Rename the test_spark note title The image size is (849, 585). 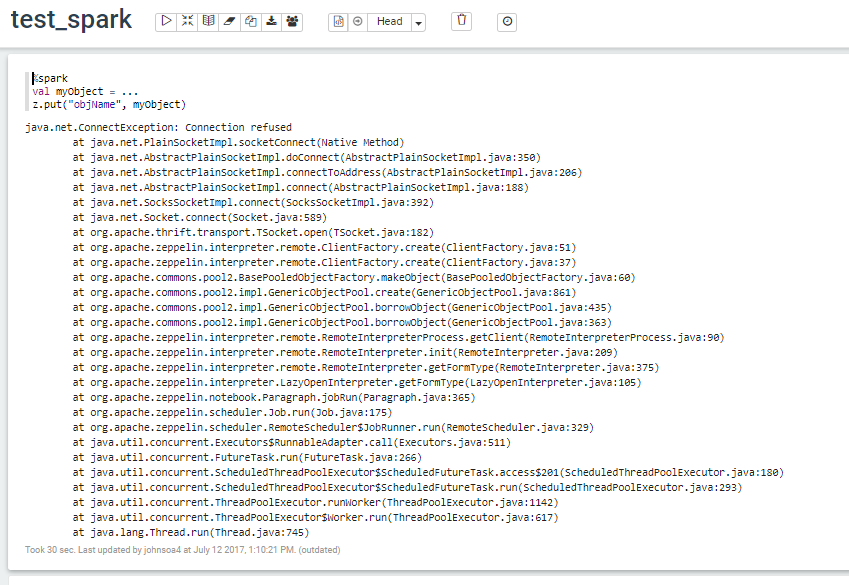point(70,19)
